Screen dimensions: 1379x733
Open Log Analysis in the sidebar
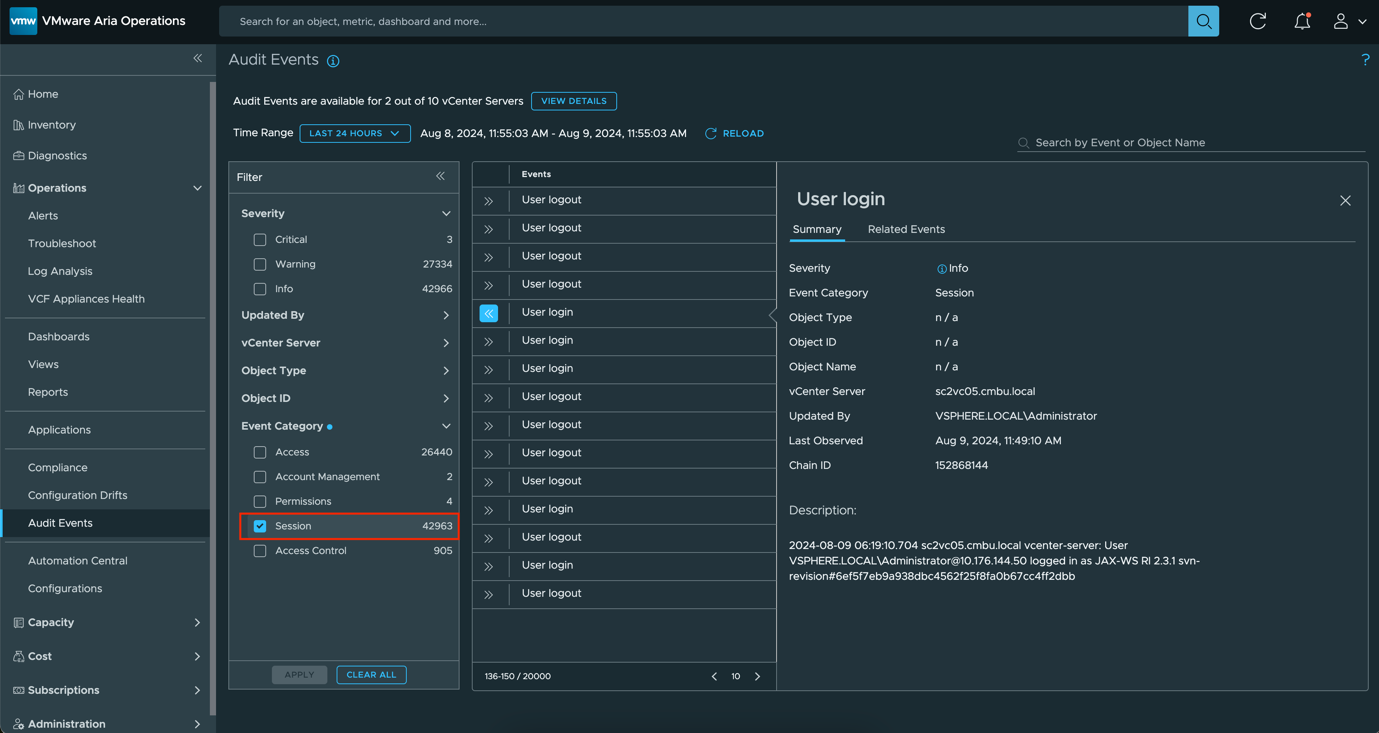60,271
